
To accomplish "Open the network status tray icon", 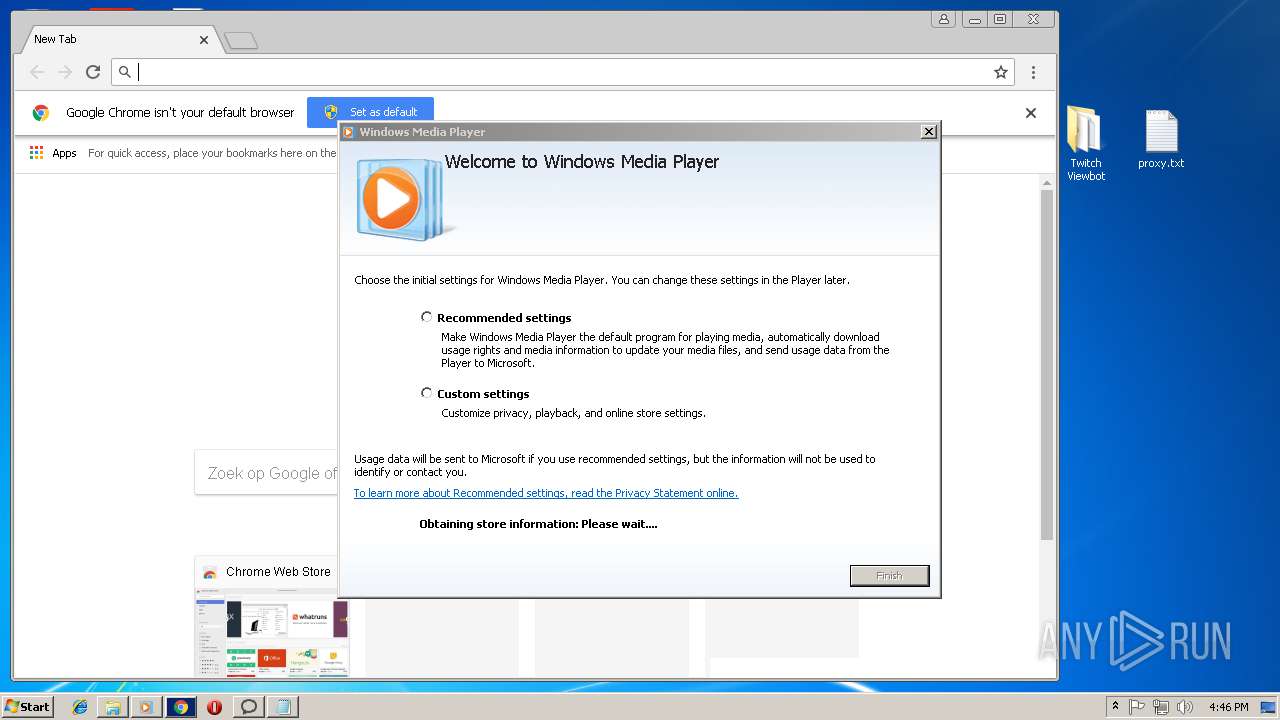I will coord(1161,707).
